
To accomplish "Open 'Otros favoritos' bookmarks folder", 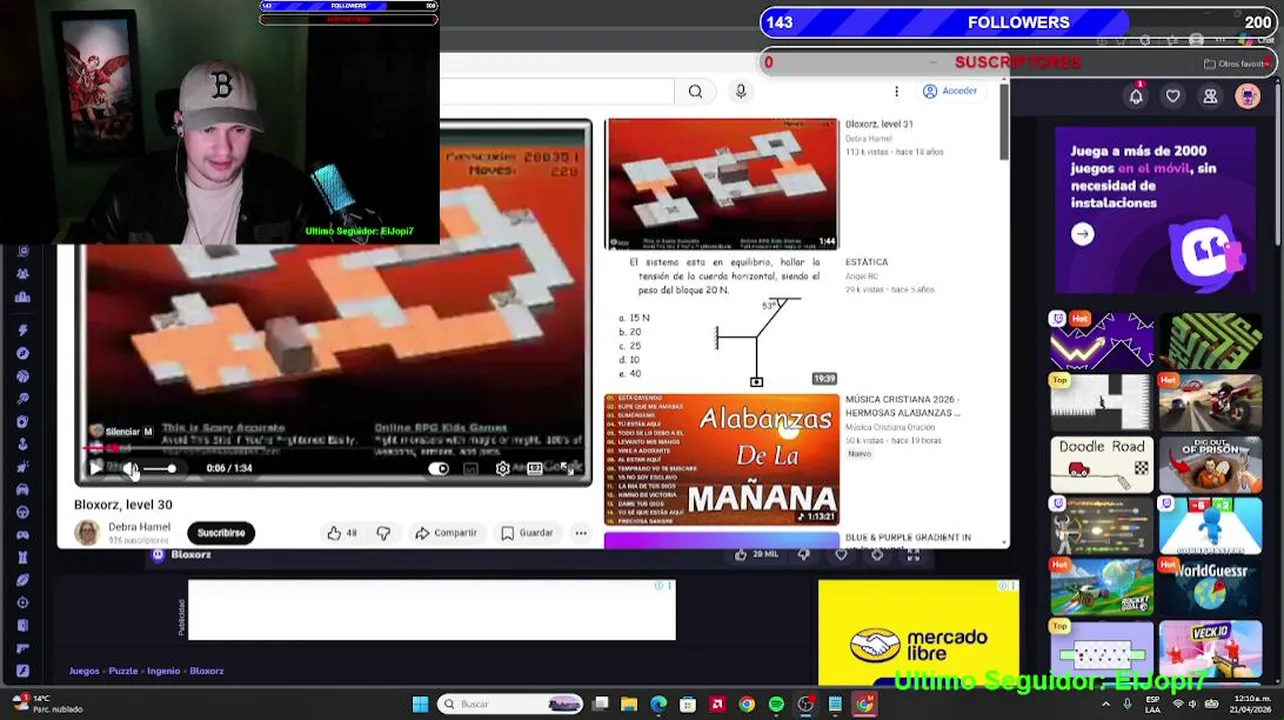I will pyautogui.click(x=1236, y=64).
